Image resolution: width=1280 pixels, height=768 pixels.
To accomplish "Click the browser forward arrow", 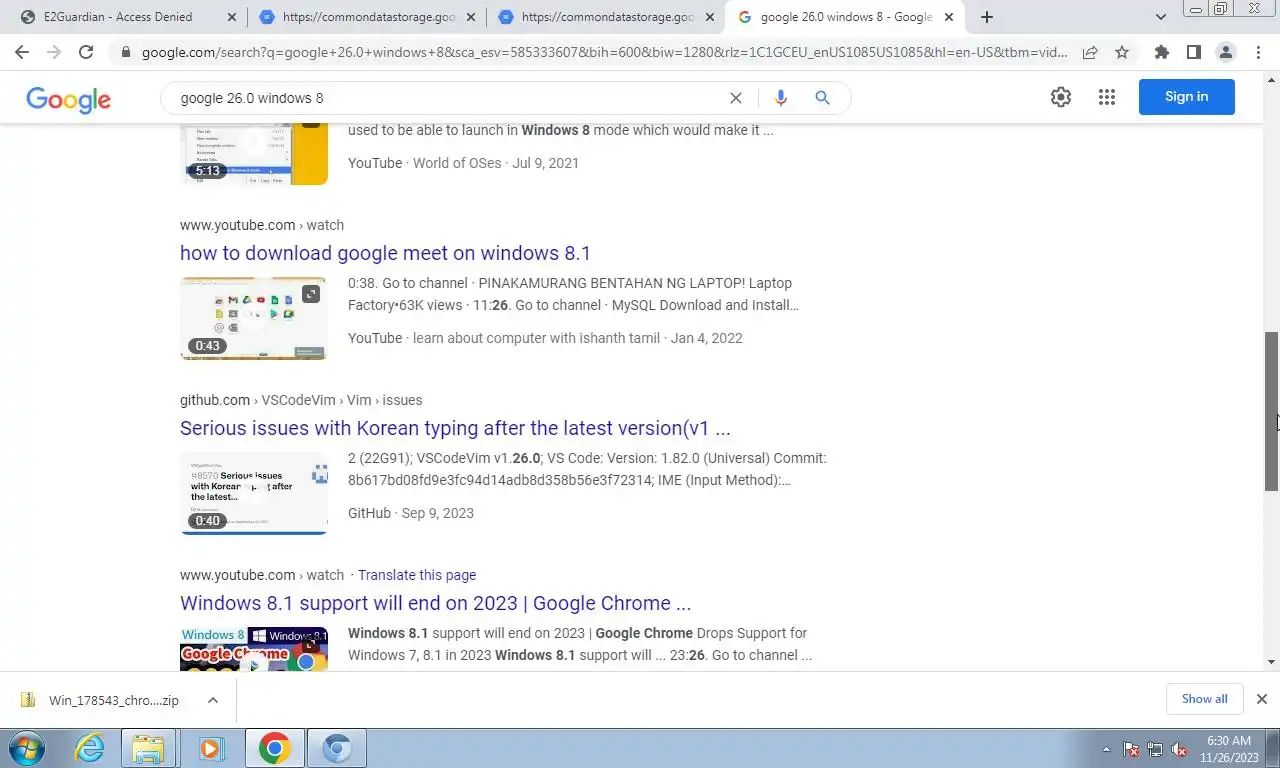I will pyautogui.click(x=54, y=52).
